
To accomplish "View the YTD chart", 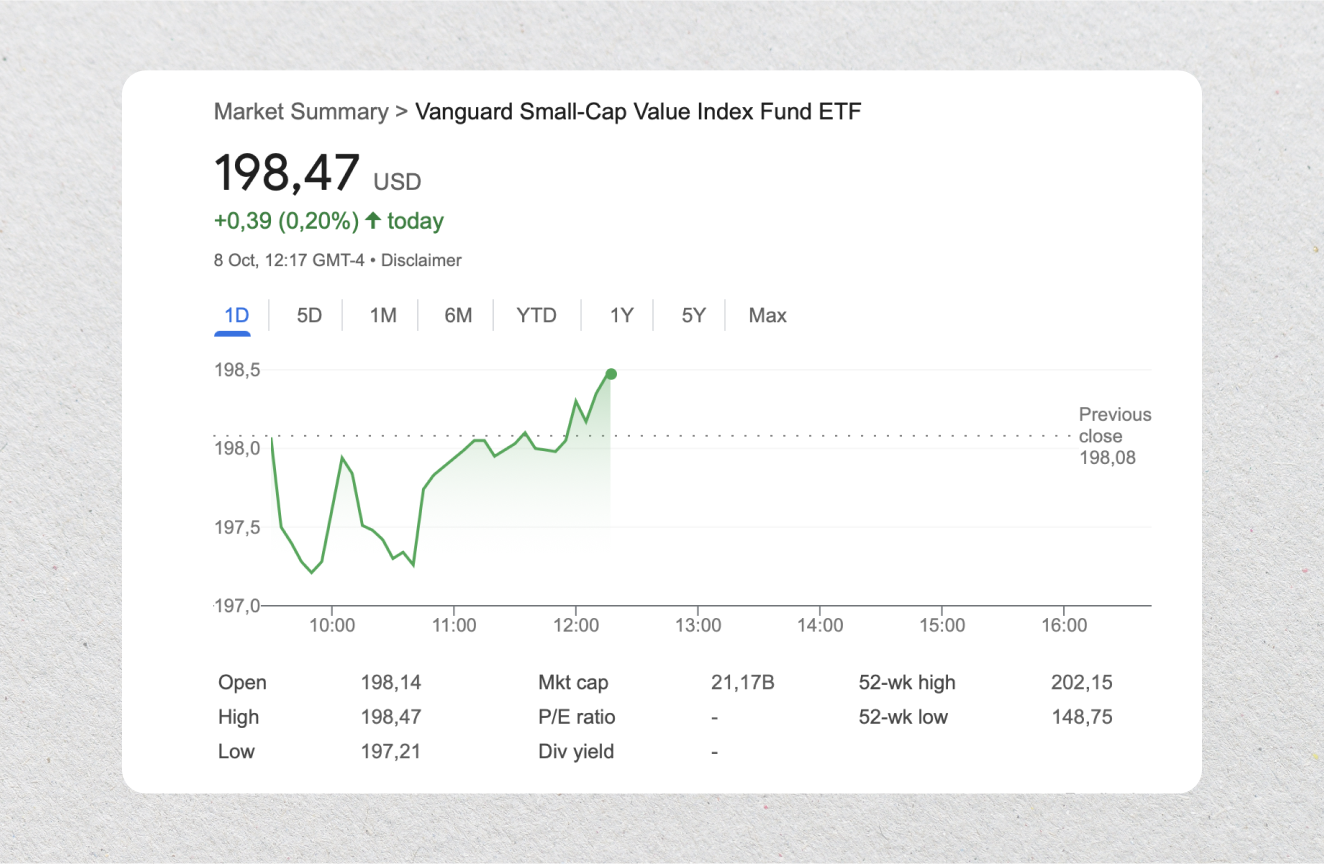I will 536,315.
